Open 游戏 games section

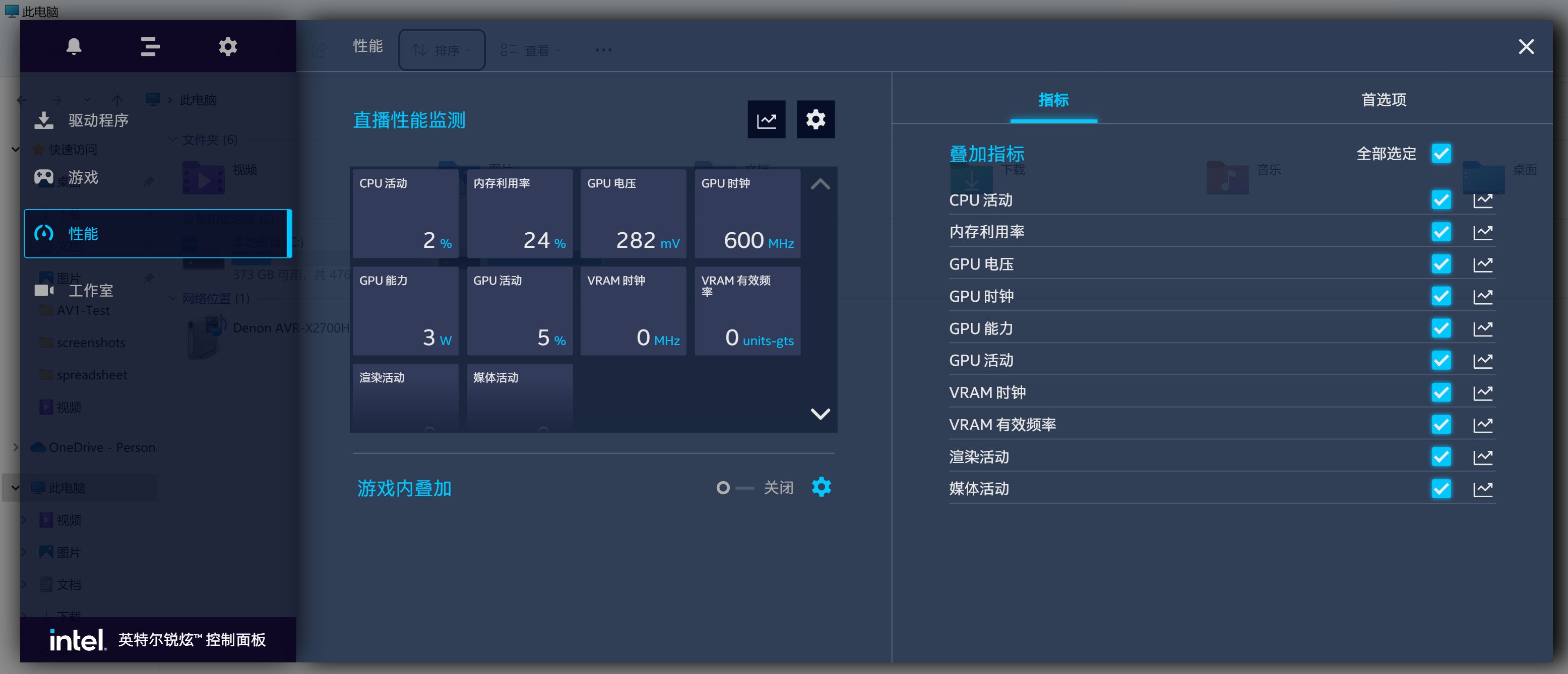click(67, 177)
